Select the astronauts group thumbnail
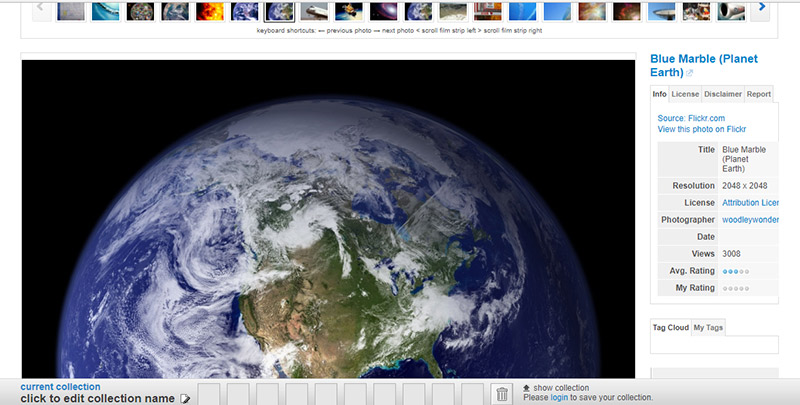800x405 pixels. click(696, 11)
